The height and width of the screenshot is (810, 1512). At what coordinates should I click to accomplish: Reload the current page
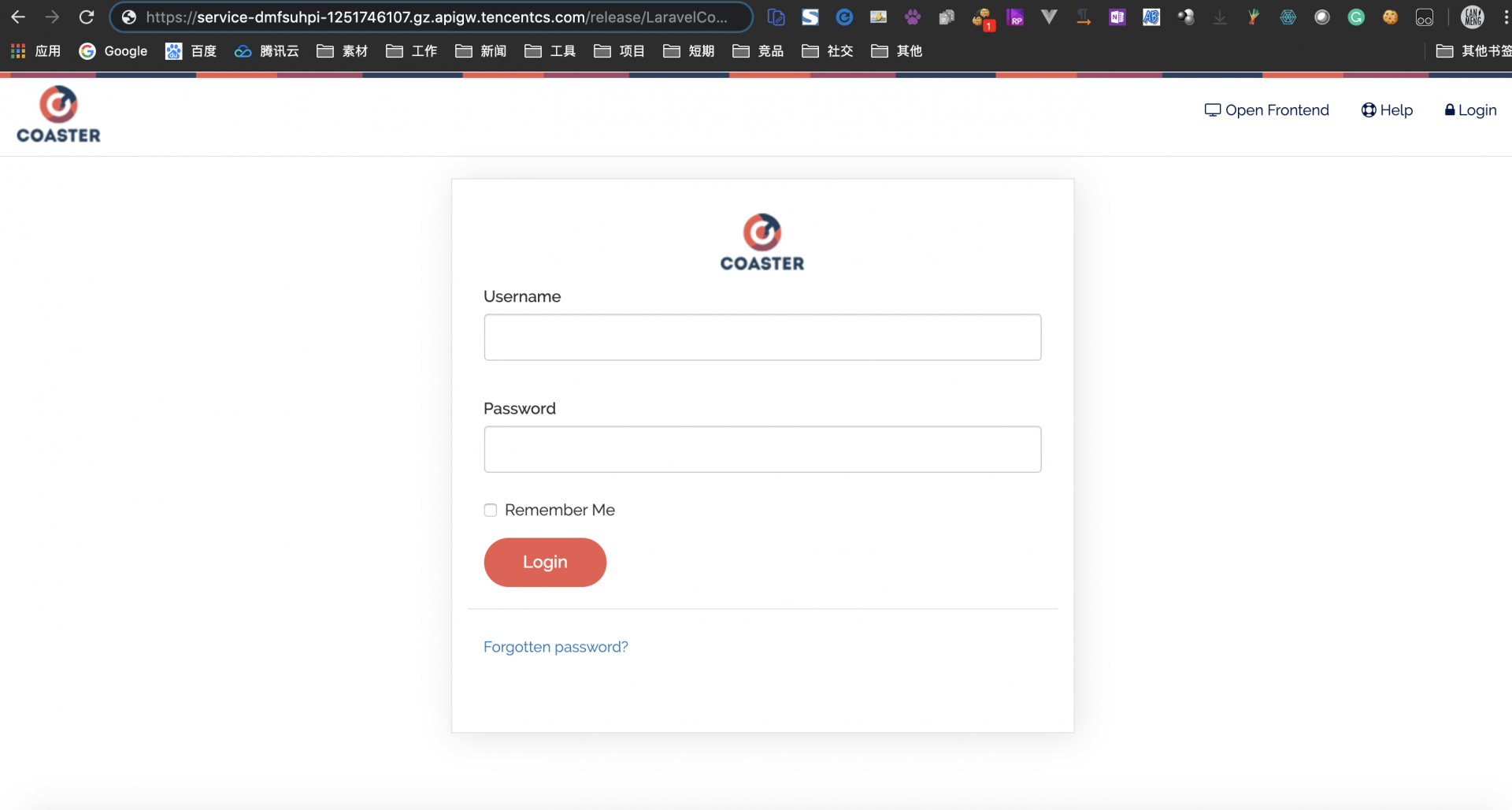(87, 17)
